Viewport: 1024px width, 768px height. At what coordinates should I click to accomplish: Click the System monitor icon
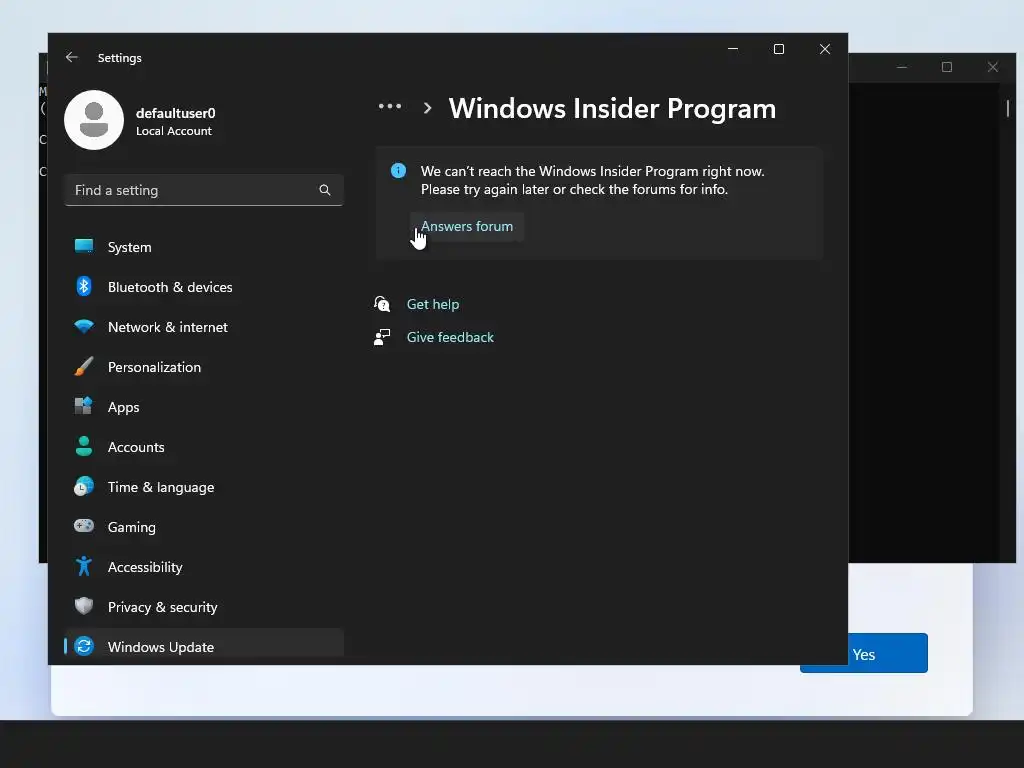84,246
